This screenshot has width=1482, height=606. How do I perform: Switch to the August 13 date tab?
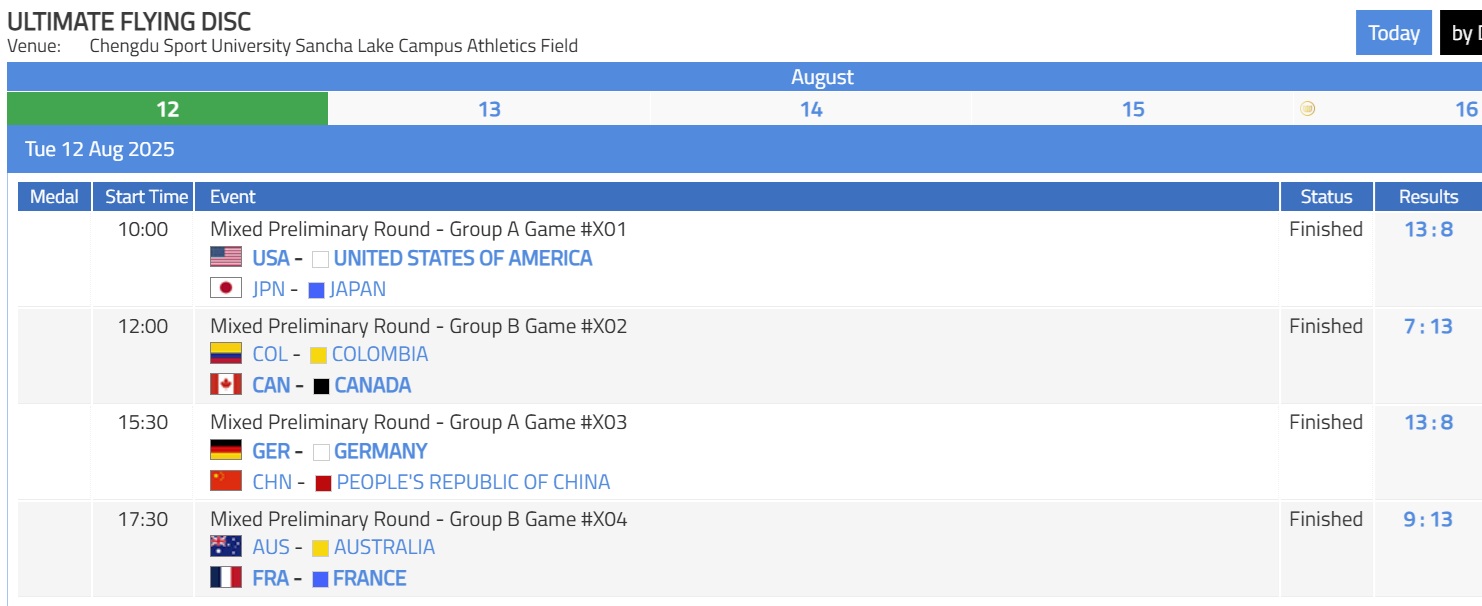(x=489, y=109)
